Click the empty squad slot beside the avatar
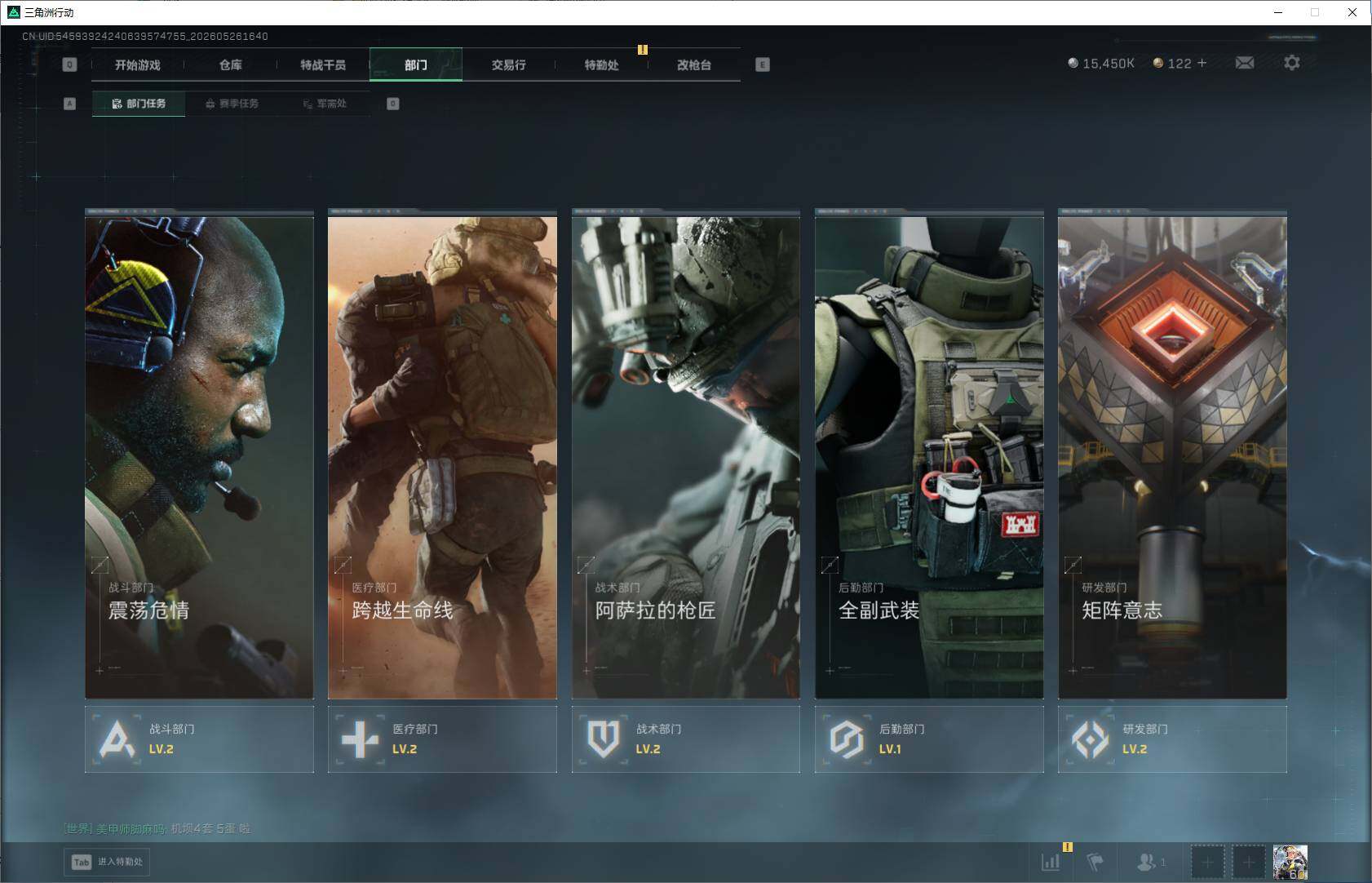This screenshot has width=1372, height=883. point(1248,862)
